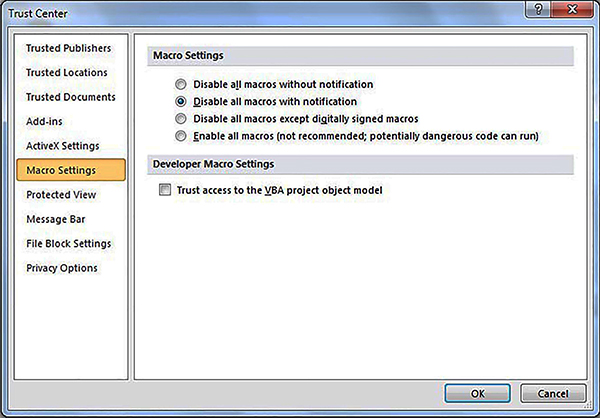Close the Trust Center dialog
This screenshot has width=600, height=418.
[573, 9]
